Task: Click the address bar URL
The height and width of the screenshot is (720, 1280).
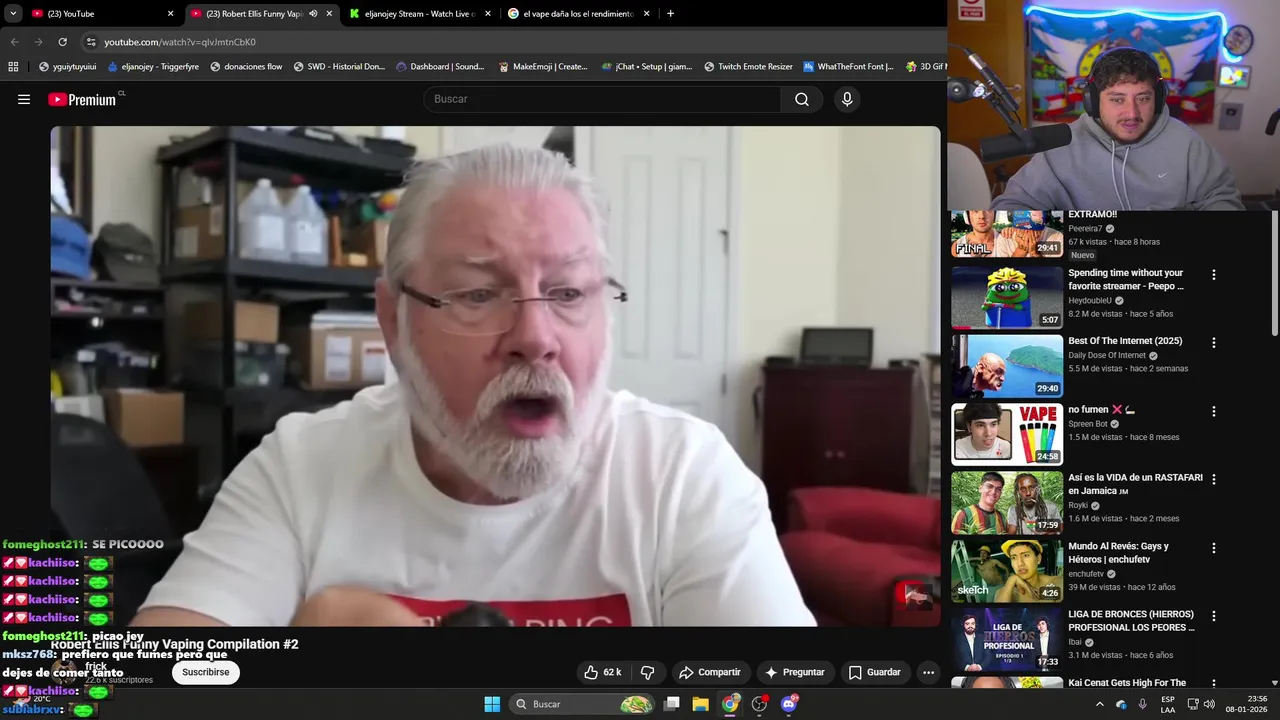Action: coord(180,42)
